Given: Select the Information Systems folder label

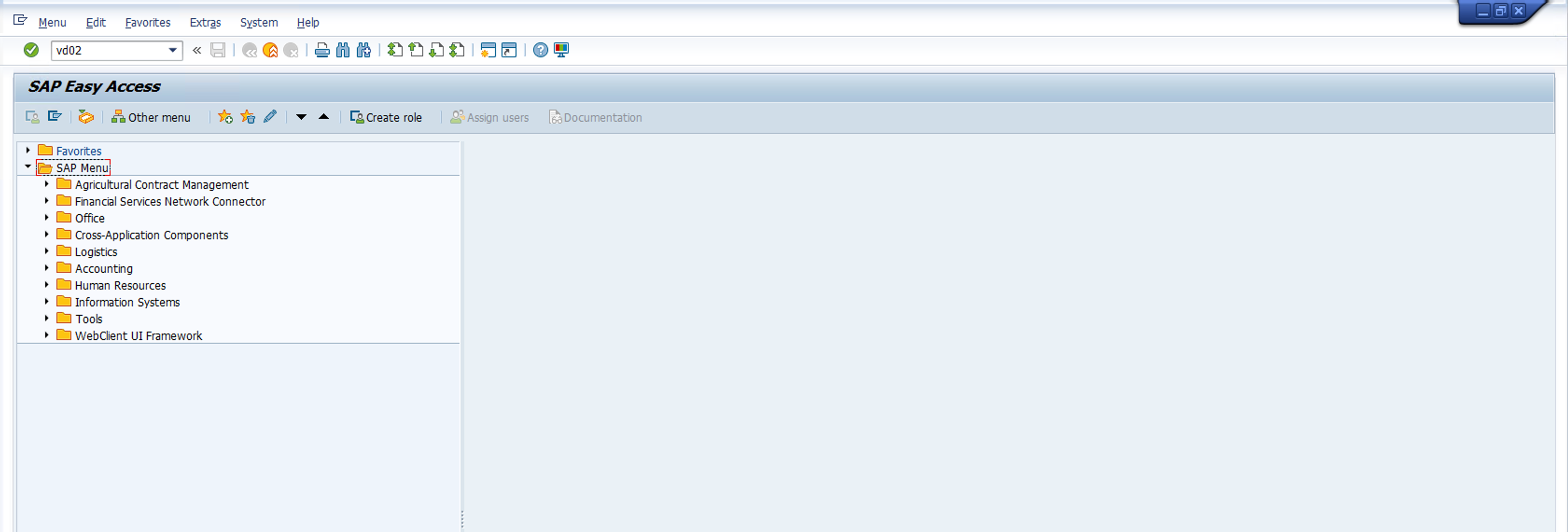Looking at the screenshot, I should click(x=127, y=302).
